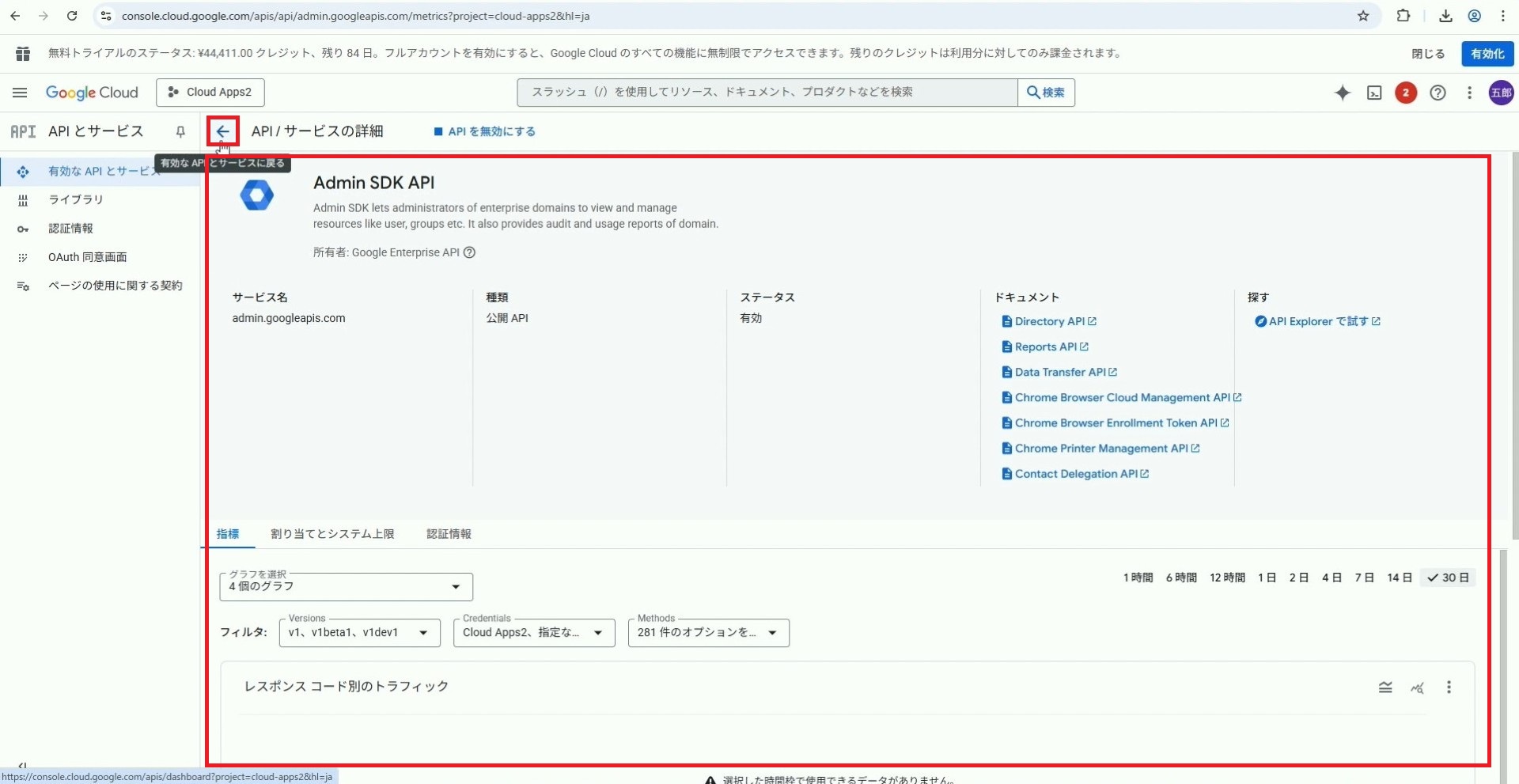Screen dimensions: 1519x784
Task: Pin the API とサービス sidebar
Action: (x=180, y=131)
